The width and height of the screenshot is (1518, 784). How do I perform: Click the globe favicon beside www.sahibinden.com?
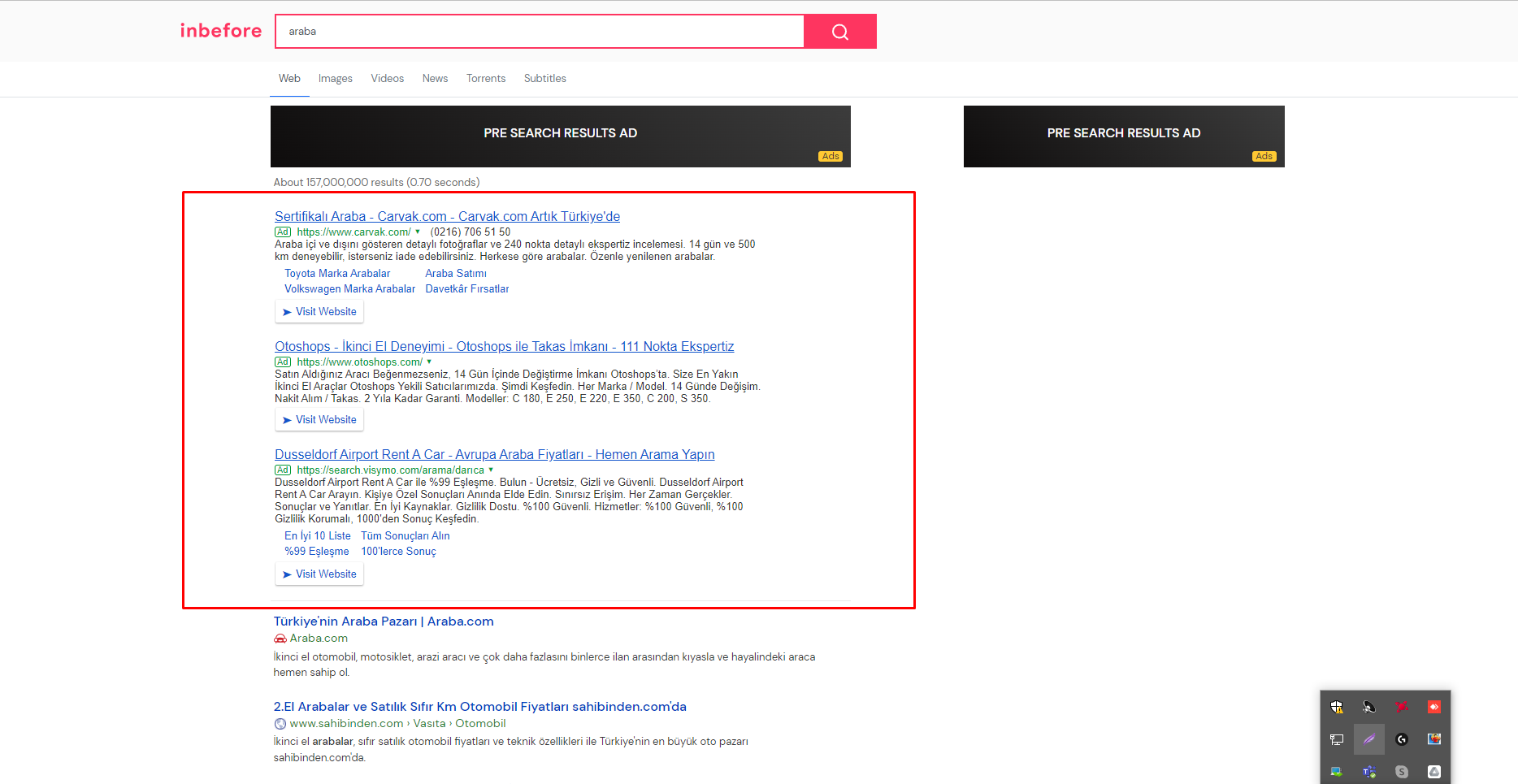(280, 724)
